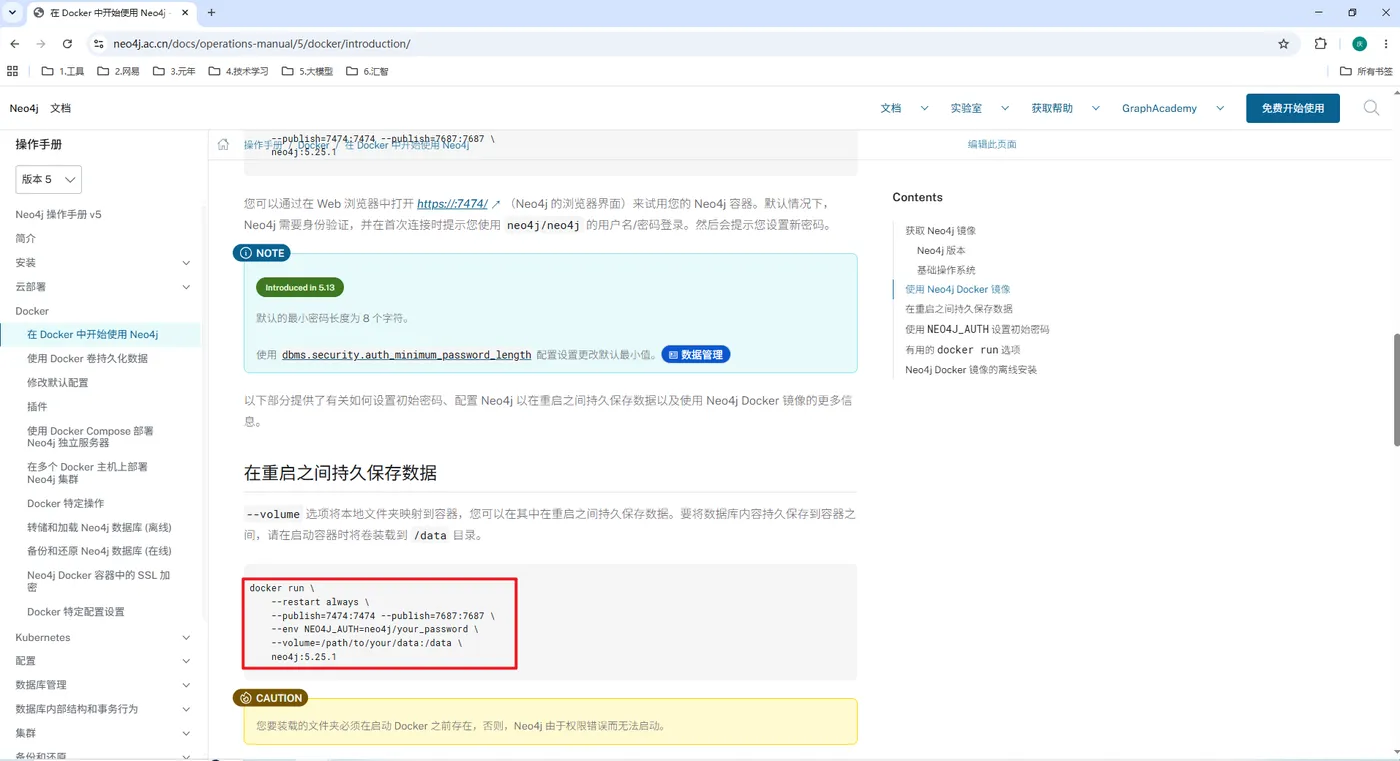Open the 实验室 navigation dropdown
The width and height of the screenshot is (1400, 761).
point(979,108)
